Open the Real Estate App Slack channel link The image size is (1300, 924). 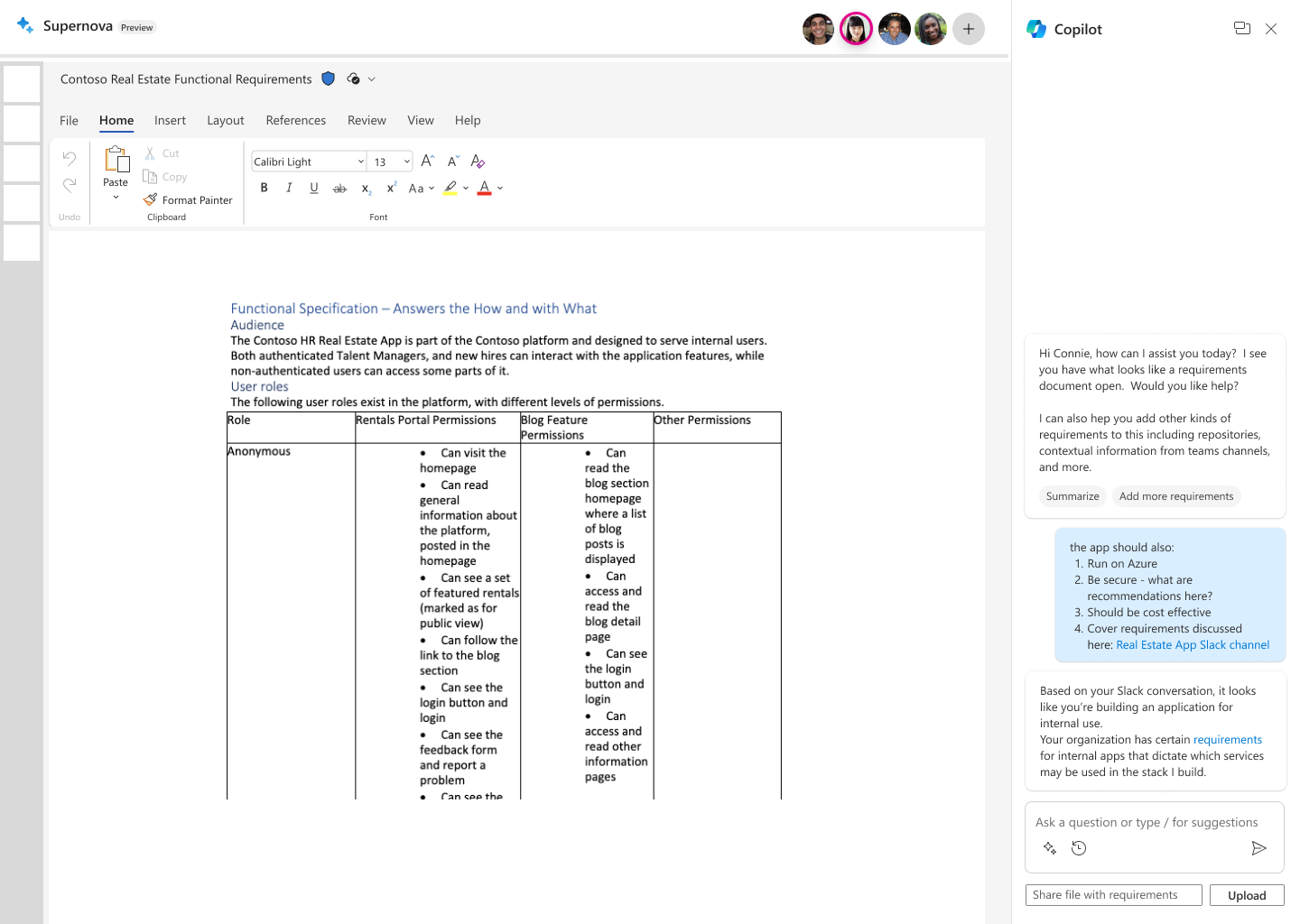pos(1193,645)
